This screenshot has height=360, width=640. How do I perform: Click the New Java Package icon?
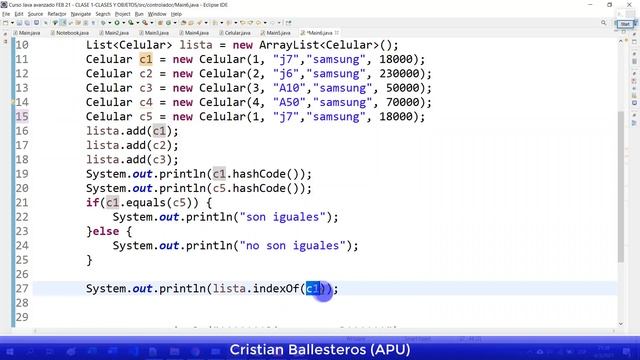click(160, 23)
